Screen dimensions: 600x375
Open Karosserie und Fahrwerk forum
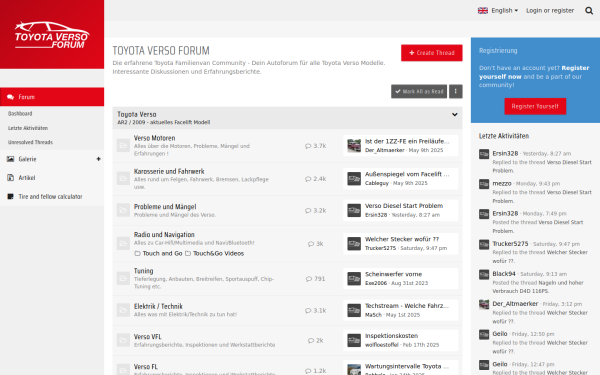tap(169, 171)
